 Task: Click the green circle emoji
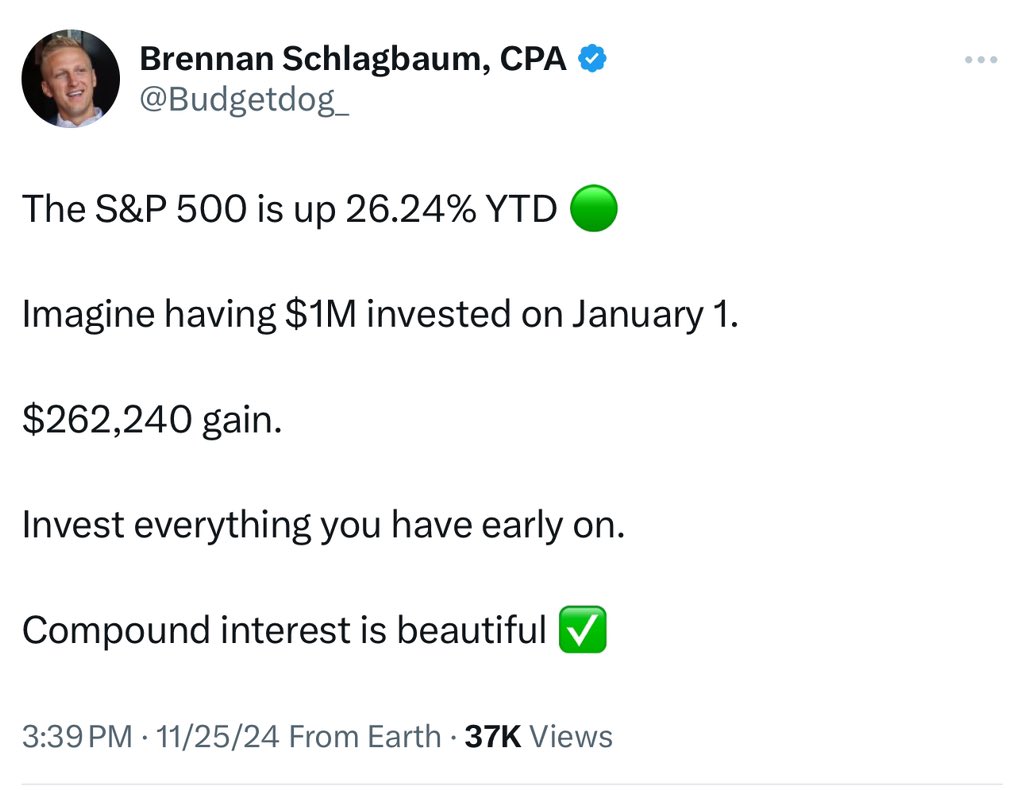[x=593, y=210]
